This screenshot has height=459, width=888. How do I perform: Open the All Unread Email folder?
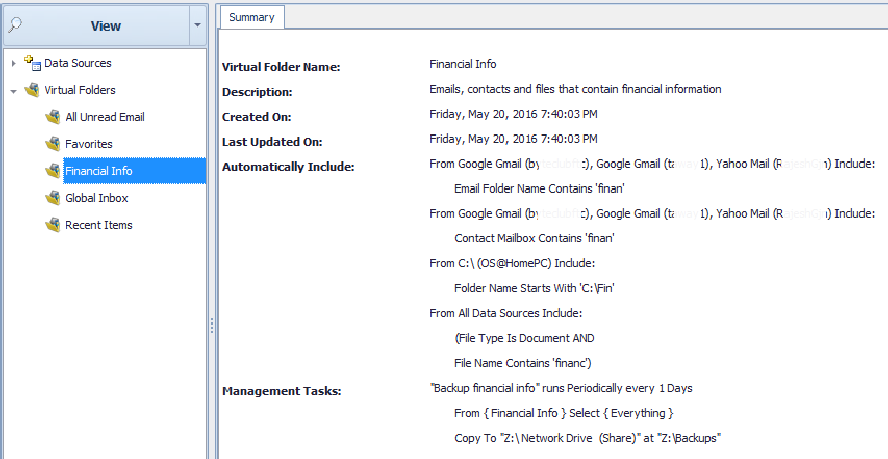[105, 117]
